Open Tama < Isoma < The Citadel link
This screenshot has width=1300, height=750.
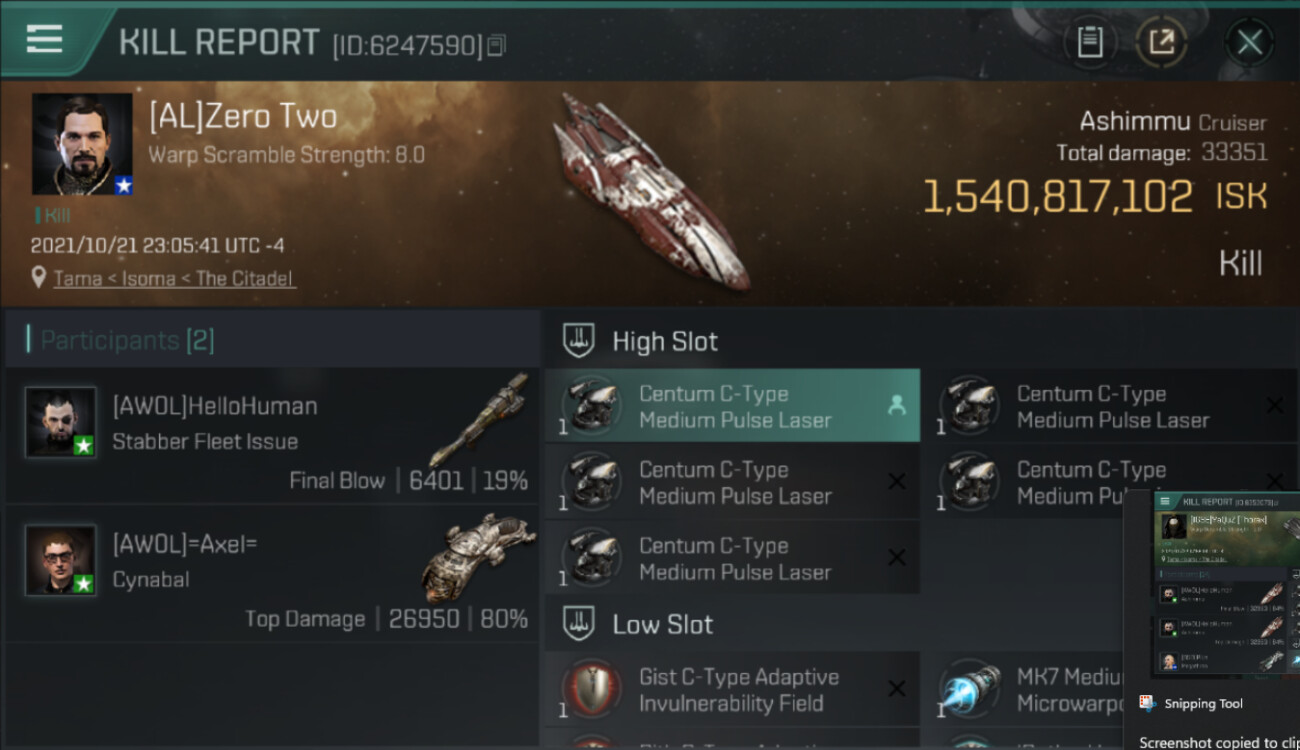[174, 279]
